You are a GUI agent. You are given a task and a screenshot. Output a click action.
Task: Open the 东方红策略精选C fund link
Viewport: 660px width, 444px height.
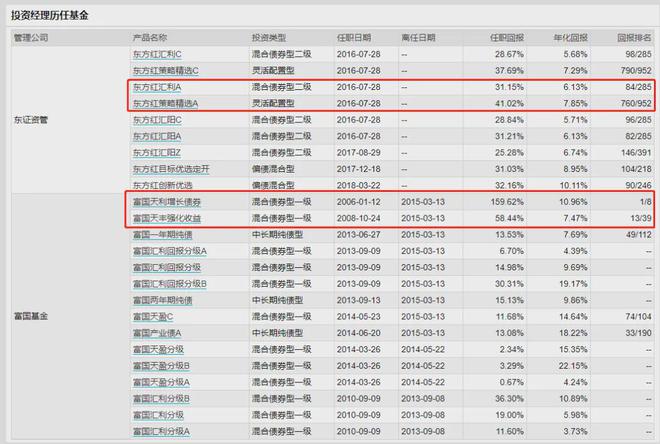pyautogui.click(x=165, y=71)
